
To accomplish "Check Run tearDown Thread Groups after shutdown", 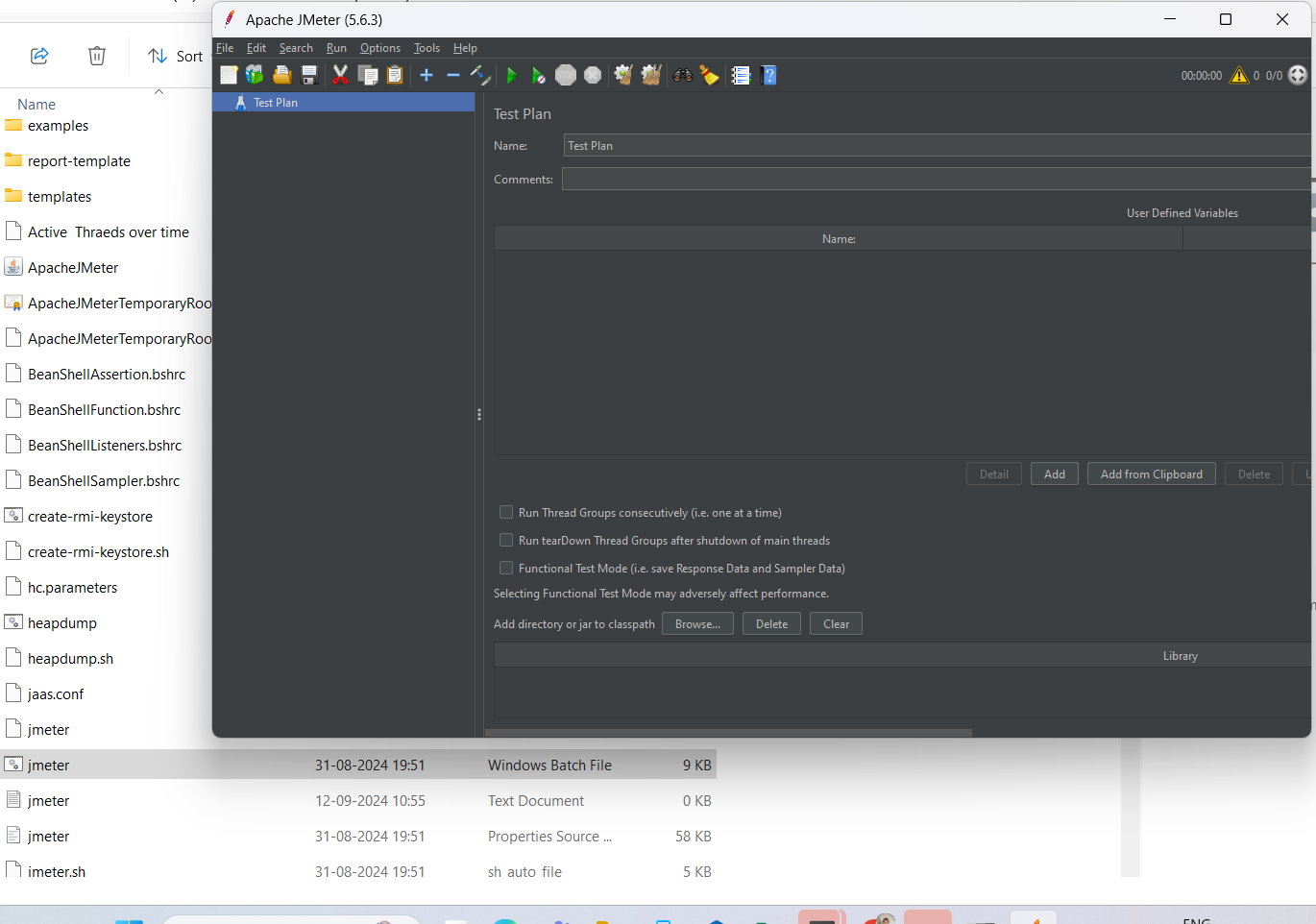I will [506, 540].
